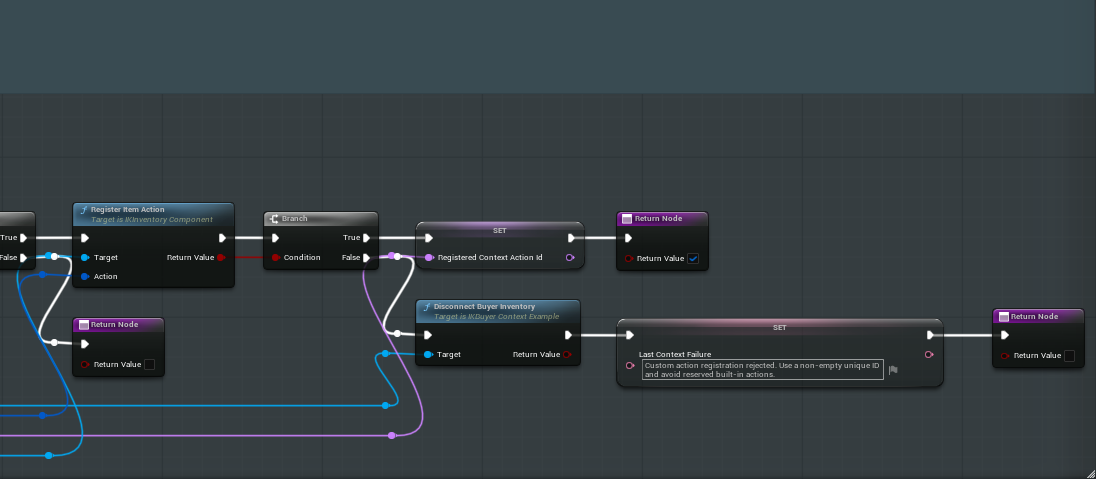Click the Return Value pin beside the ticked checkbox
The width and height of the screenshot is (1096, 479).
pos(628,258)
